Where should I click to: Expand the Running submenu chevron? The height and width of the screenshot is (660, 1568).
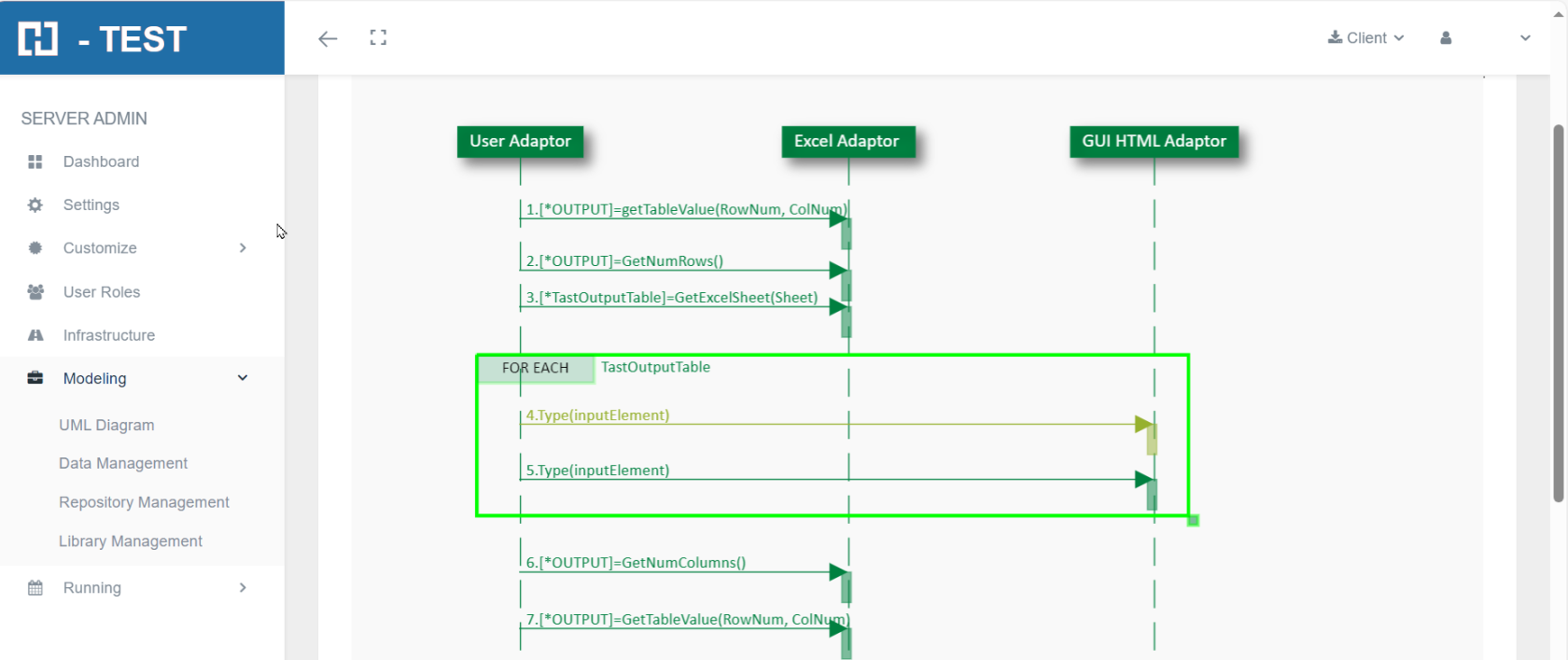pyautogui.click(x=243, y=588)
